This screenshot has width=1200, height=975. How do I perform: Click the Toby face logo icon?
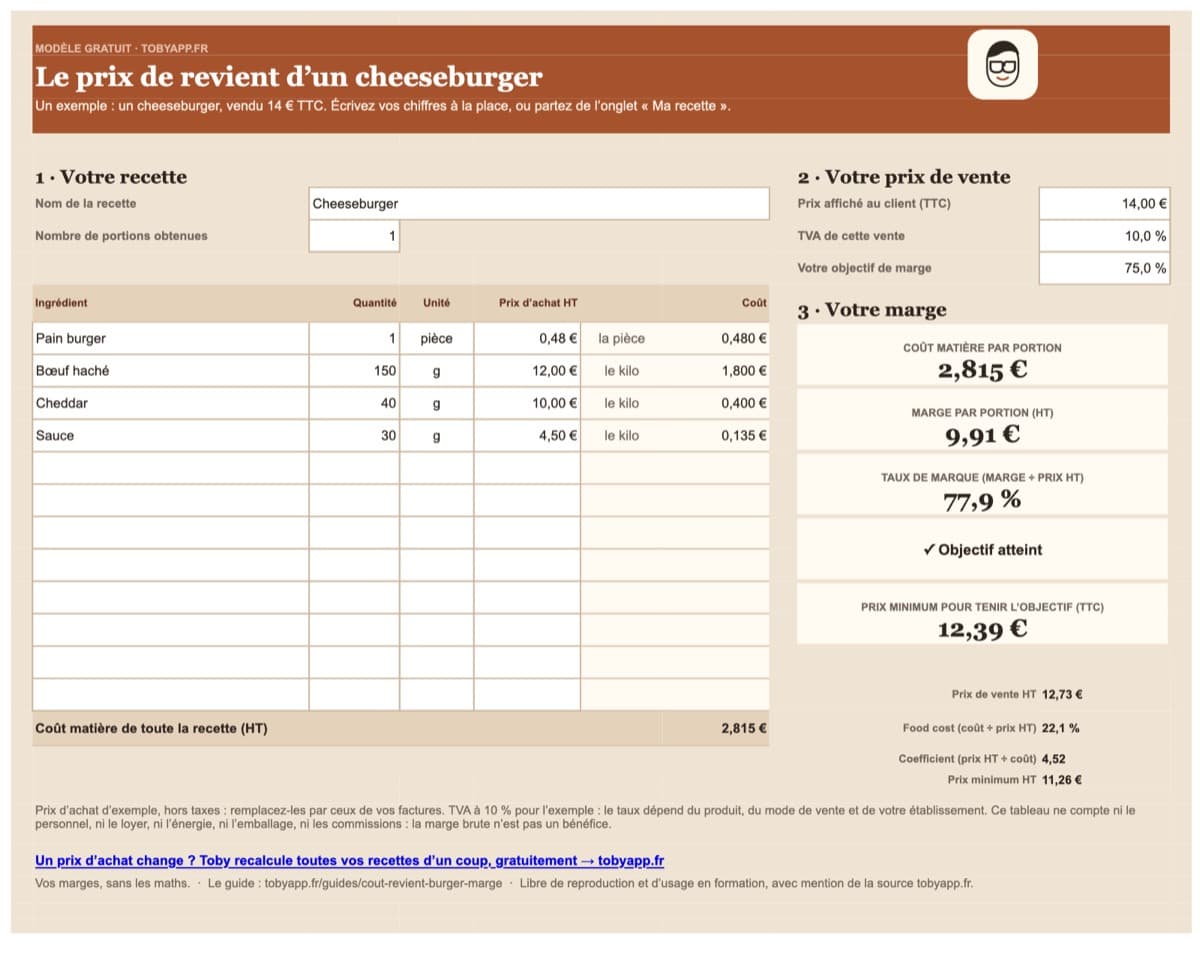click(1002, 64)
